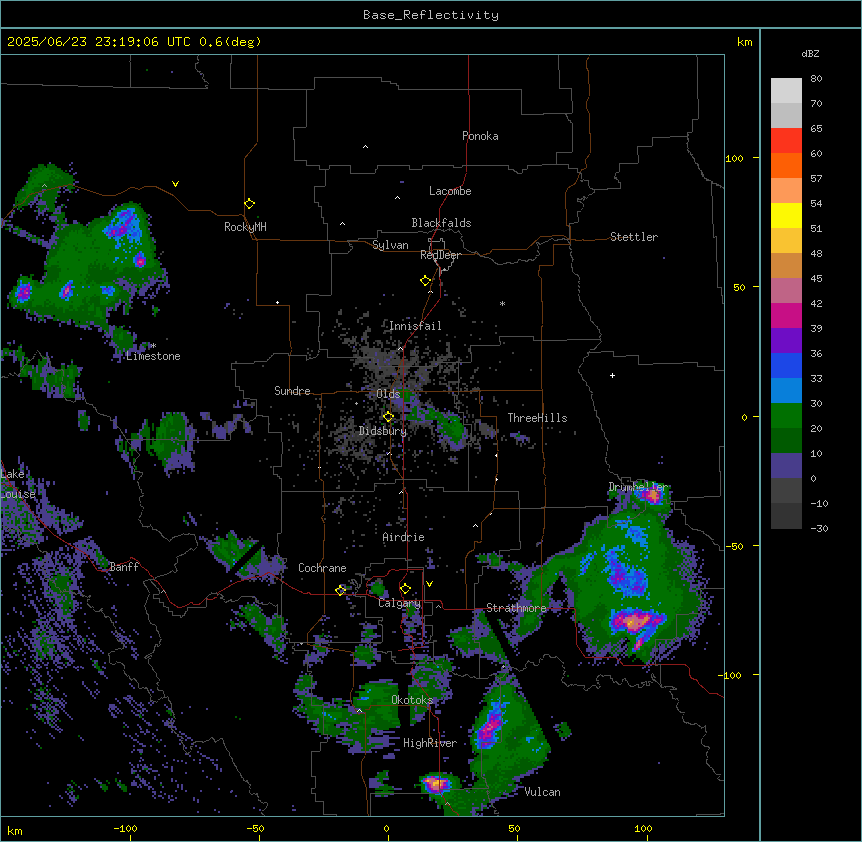Click the Vulcan town label

543,792
